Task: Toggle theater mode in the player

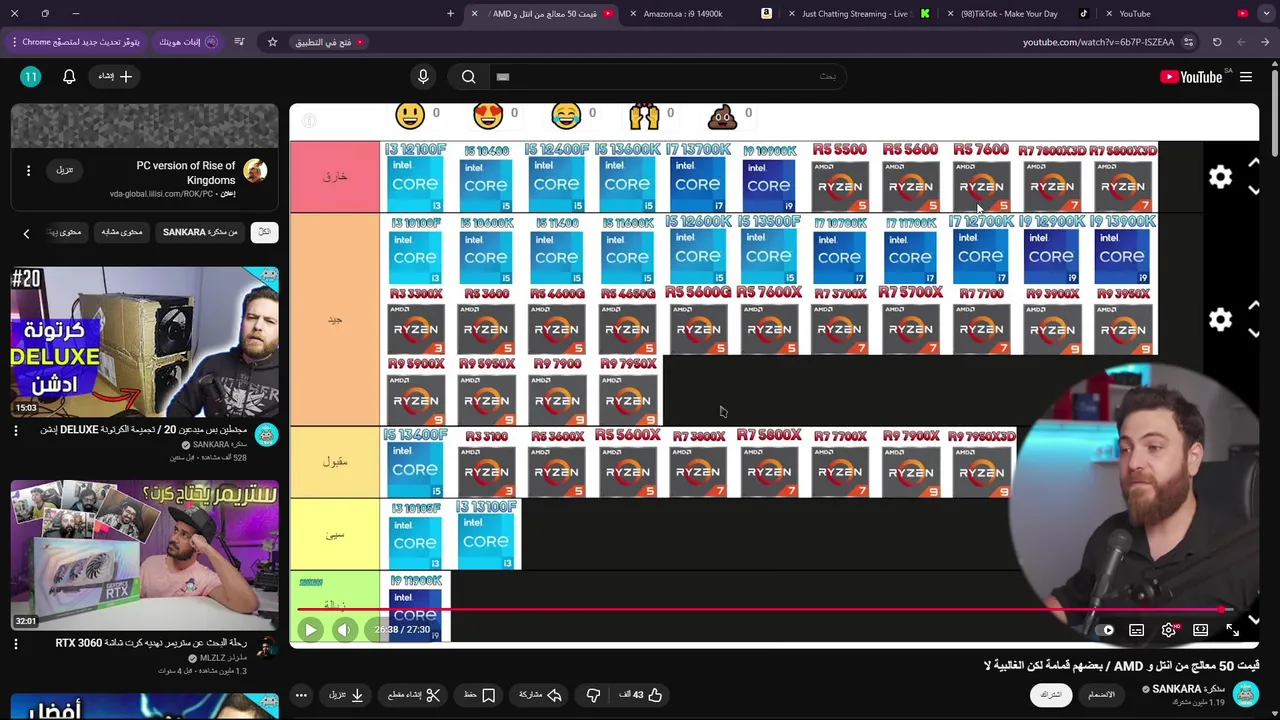Action: pos(1201,630)
